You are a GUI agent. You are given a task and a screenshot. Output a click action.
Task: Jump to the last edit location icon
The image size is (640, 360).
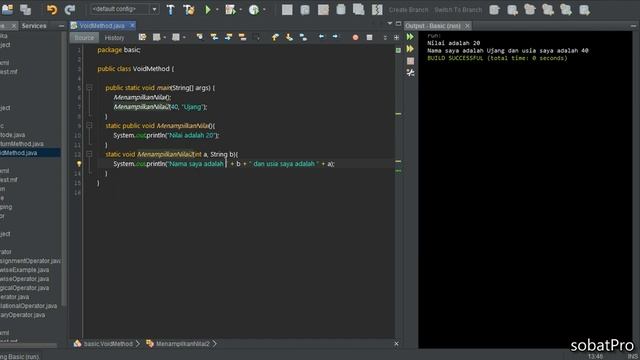click(x=142, y=37)
